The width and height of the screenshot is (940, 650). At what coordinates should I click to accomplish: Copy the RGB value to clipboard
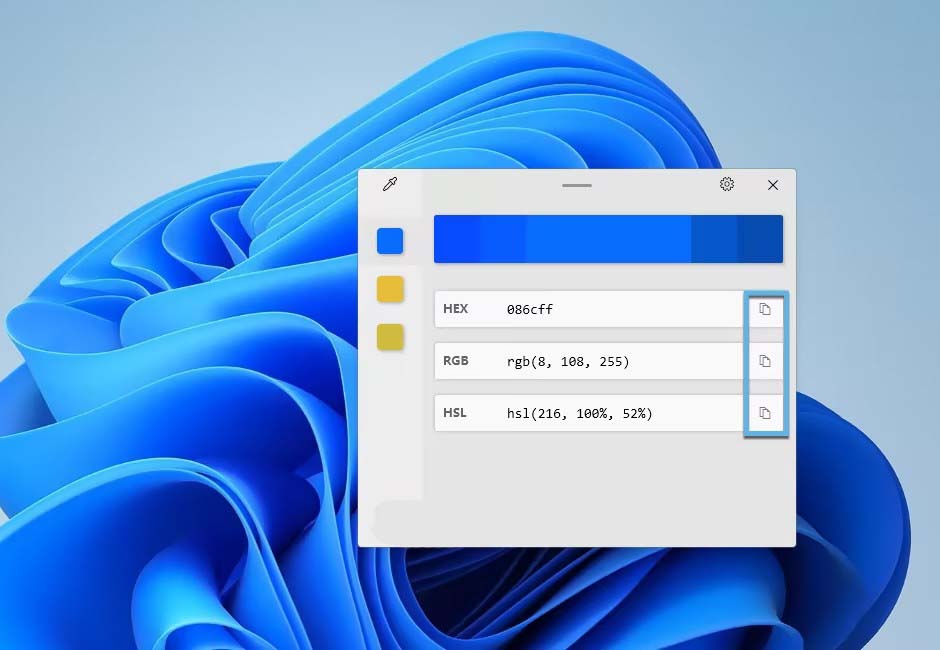click(x=764, y=361)
